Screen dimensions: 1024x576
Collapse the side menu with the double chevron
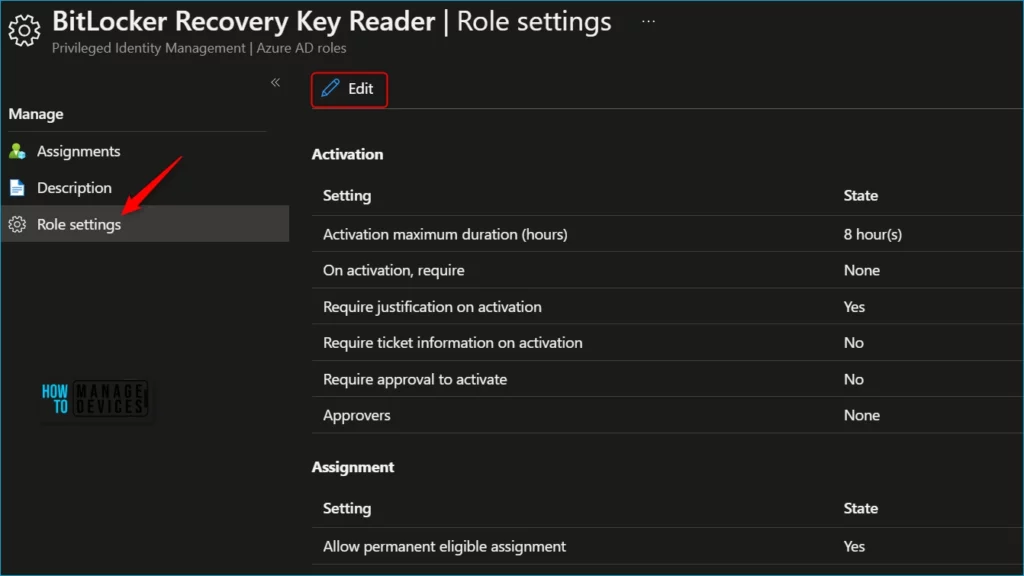[276, 82]
